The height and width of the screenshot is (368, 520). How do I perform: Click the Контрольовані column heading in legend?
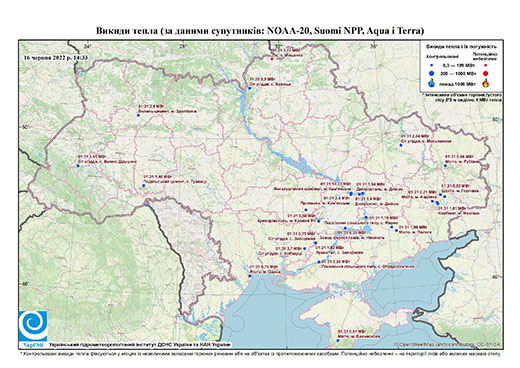pyautogui.click(x=443, y=56)
